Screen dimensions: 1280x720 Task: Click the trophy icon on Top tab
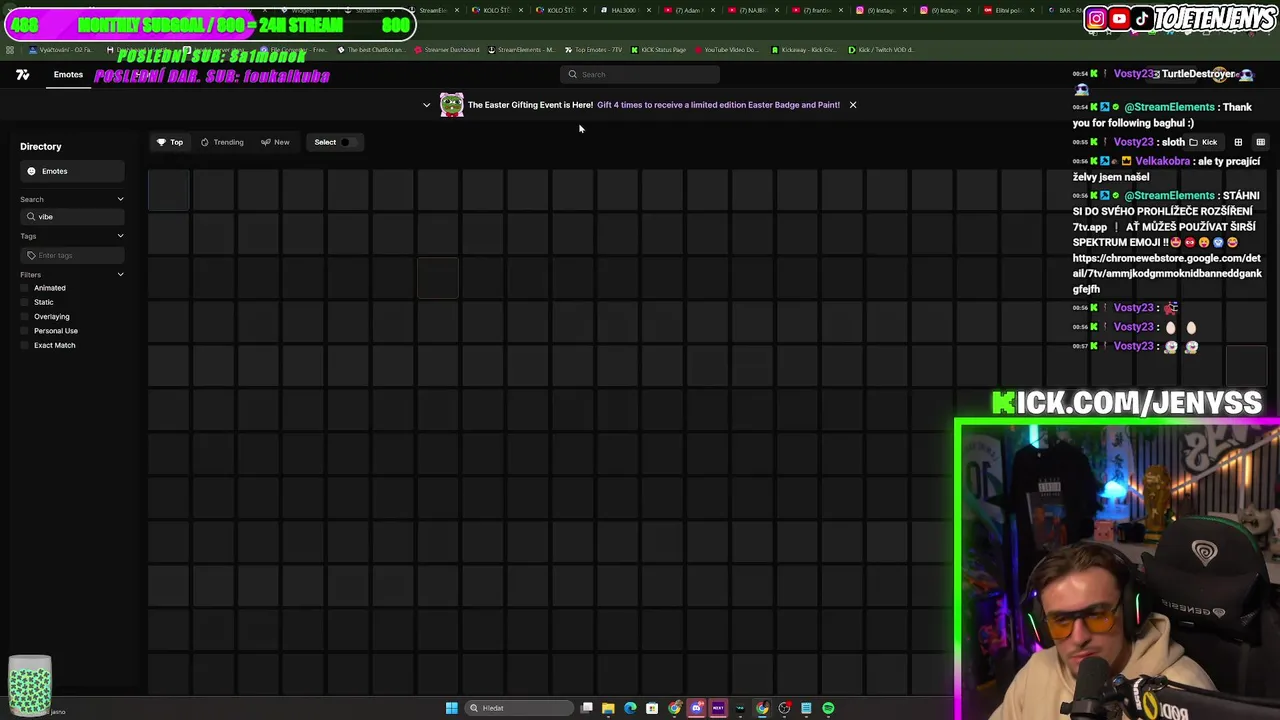(161, 142)
